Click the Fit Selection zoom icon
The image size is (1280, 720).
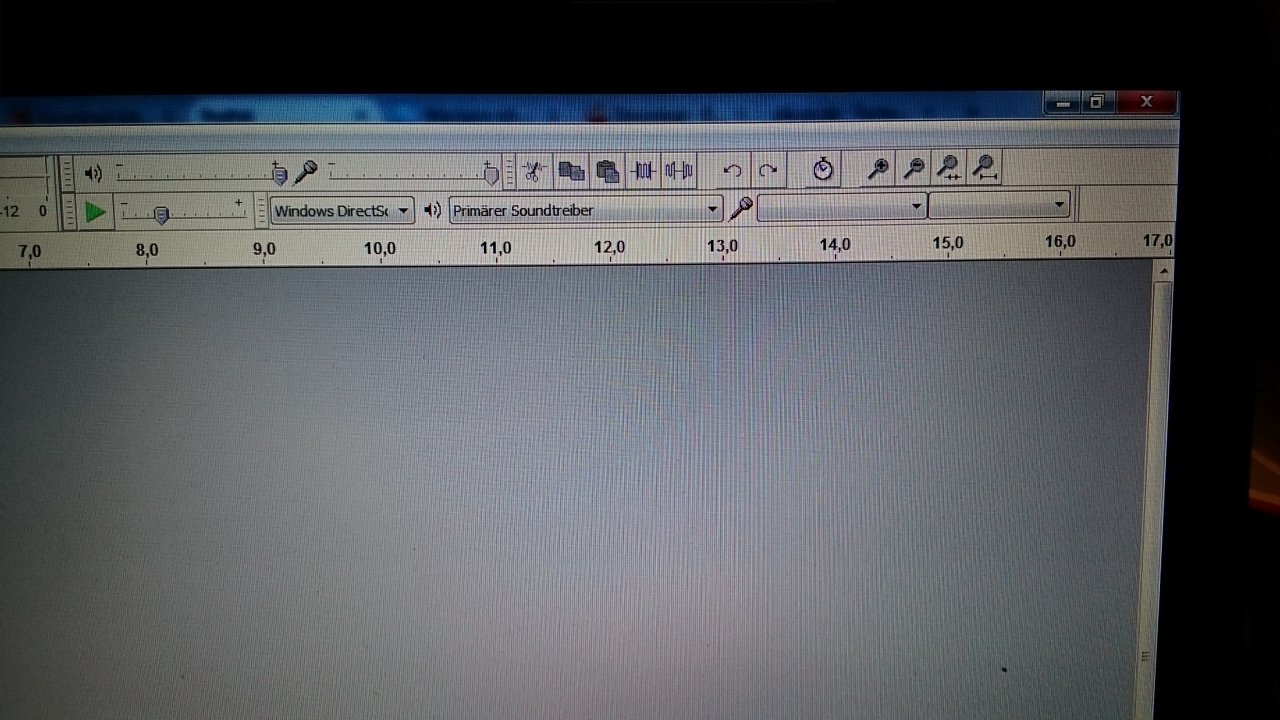[x=949, y=169]
